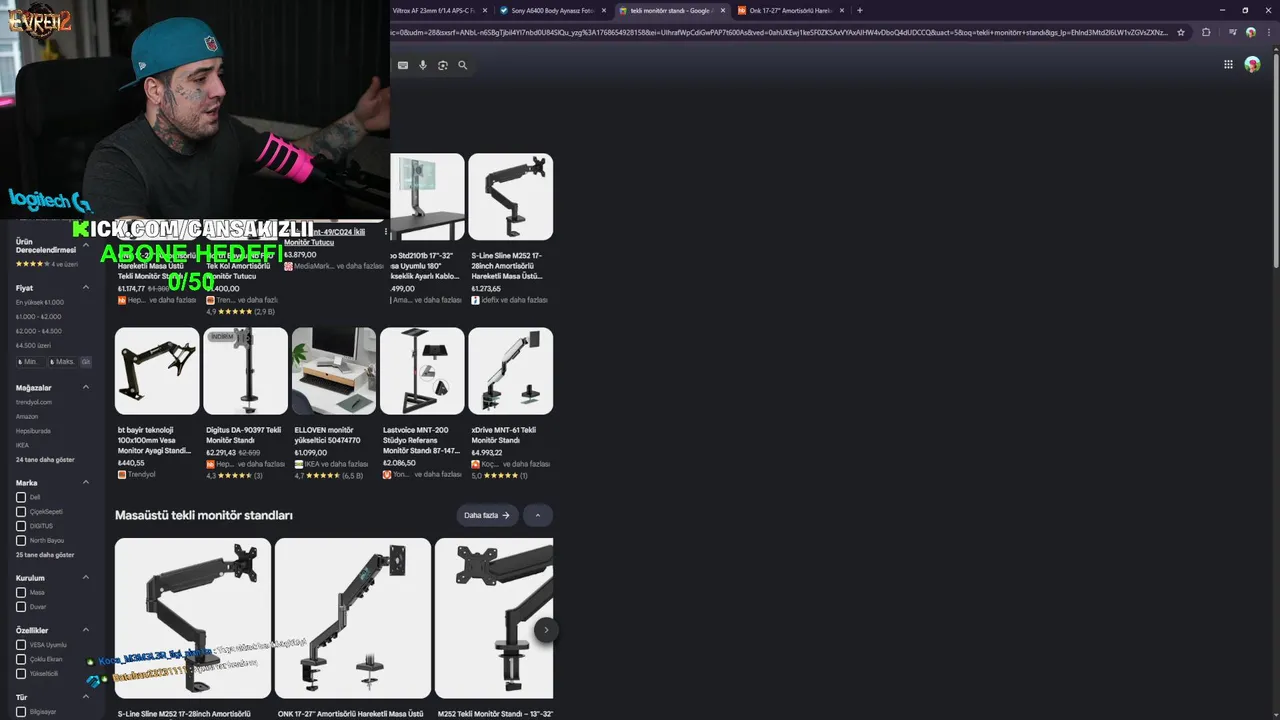
Task: Open ELLOVEN monitör yükseltici product image
Action: [x=334, y=371]
